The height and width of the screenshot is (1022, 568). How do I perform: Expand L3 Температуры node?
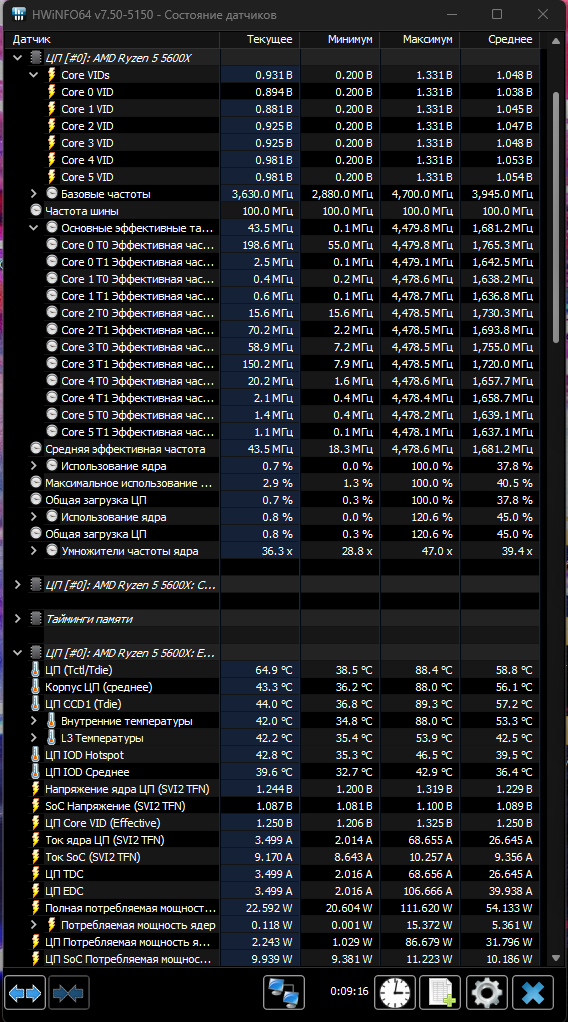[x=34, y=738]
